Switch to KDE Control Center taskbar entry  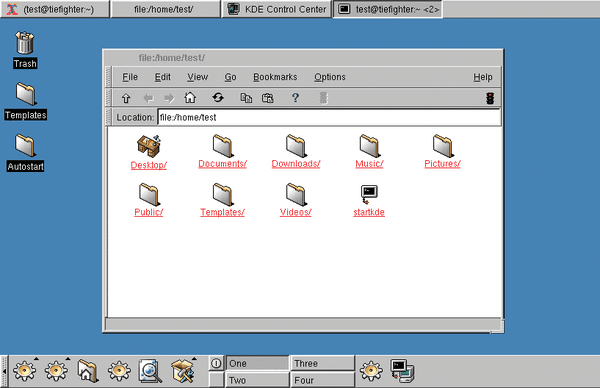coord(277,9)
